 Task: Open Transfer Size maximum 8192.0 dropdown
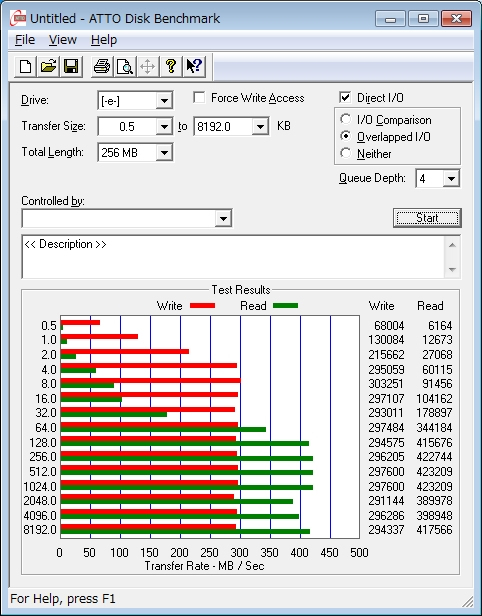coord(260,126)
